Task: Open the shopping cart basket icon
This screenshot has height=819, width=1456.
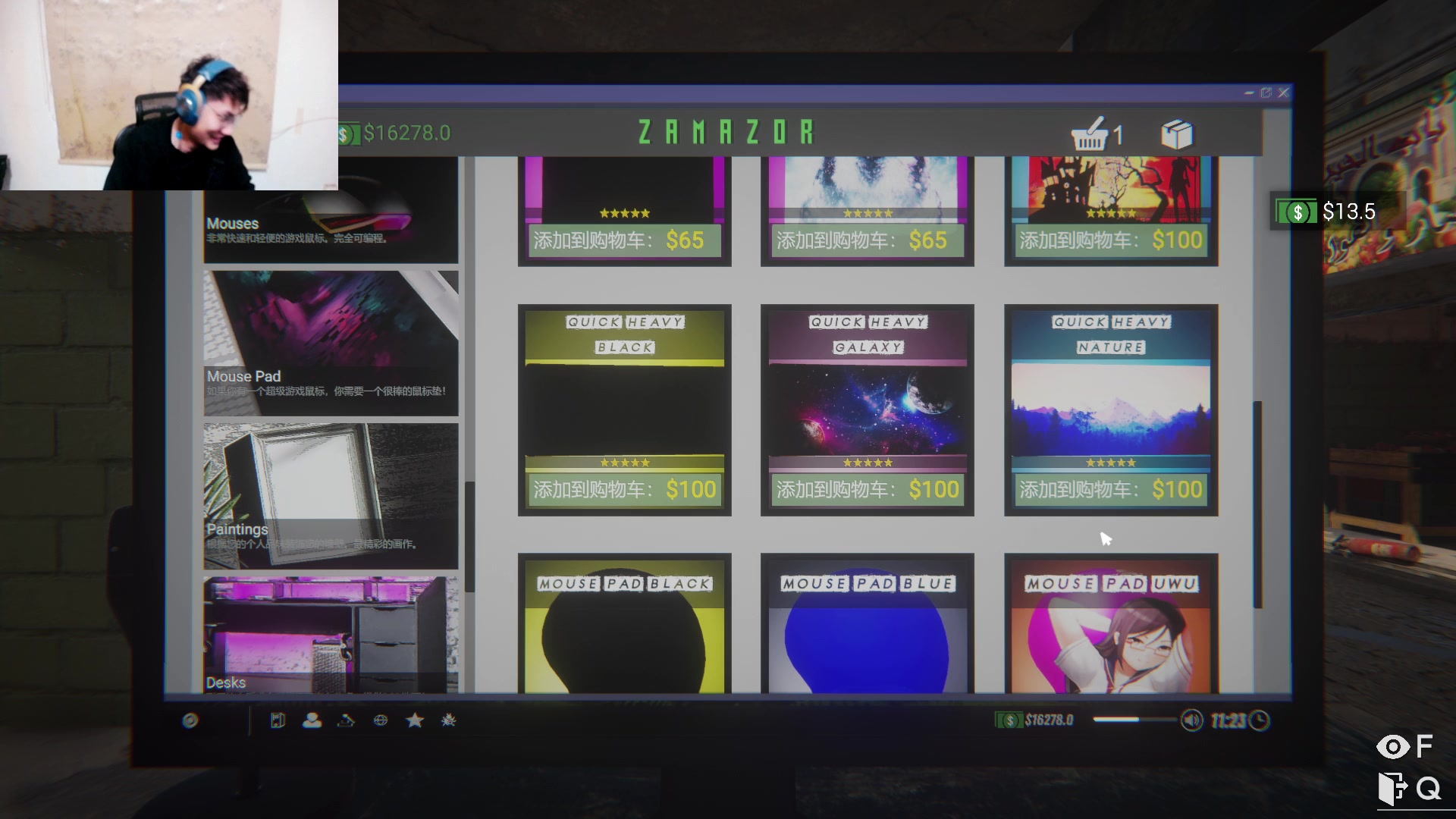Action: click(1090, 135)
